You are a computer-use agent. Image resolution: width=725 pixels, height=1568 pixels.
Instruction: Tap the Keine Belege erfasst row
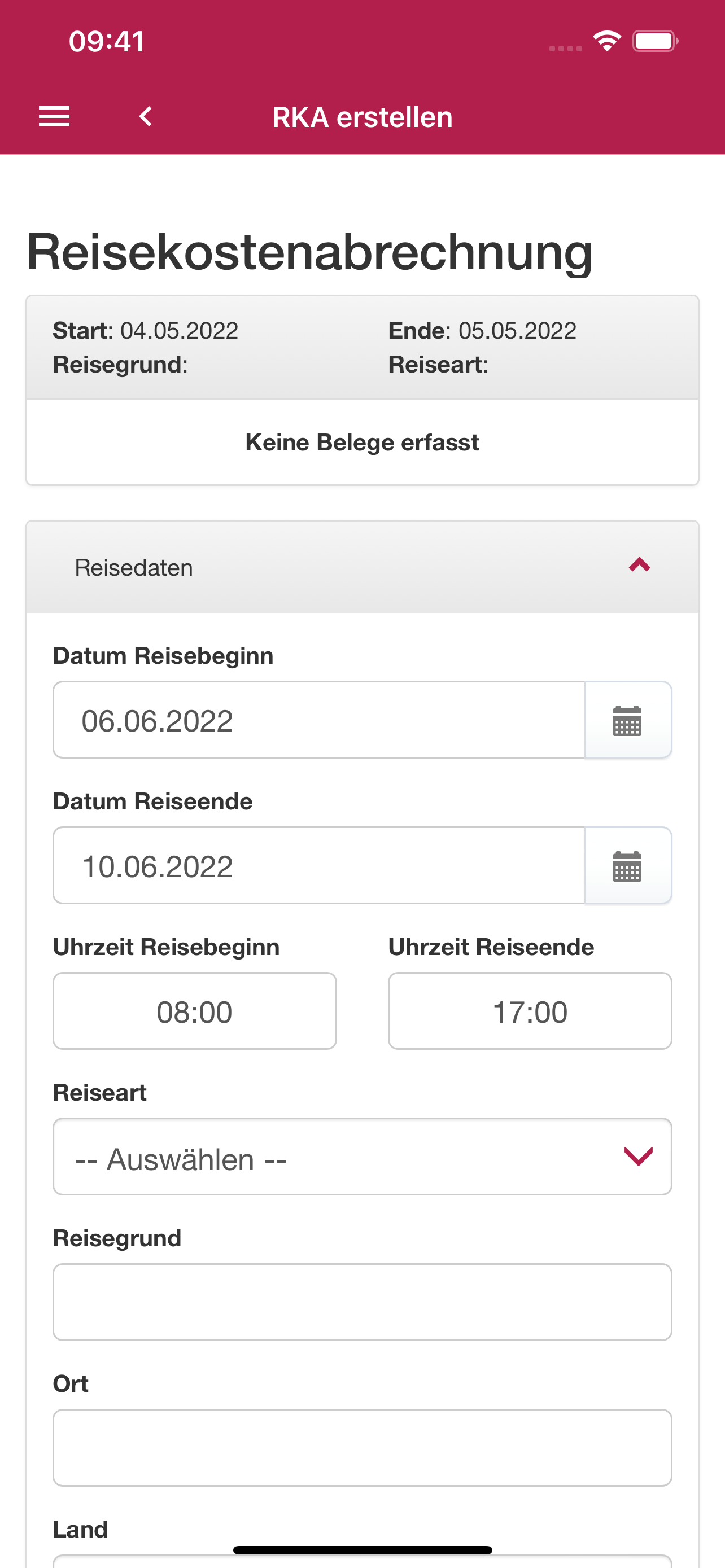click(362, 443)
